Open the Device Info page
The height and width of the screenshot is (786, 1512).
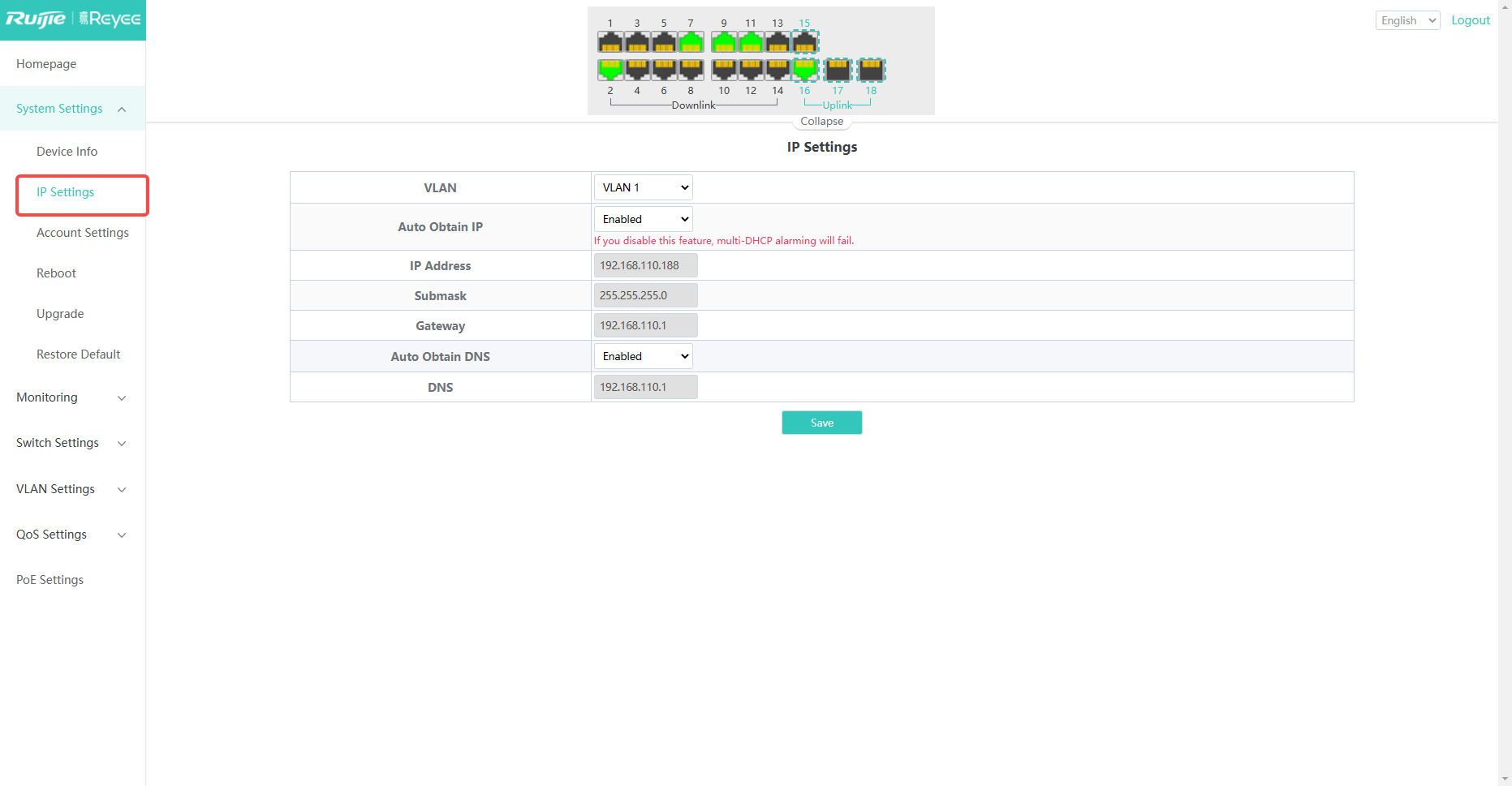pos(67,152)
